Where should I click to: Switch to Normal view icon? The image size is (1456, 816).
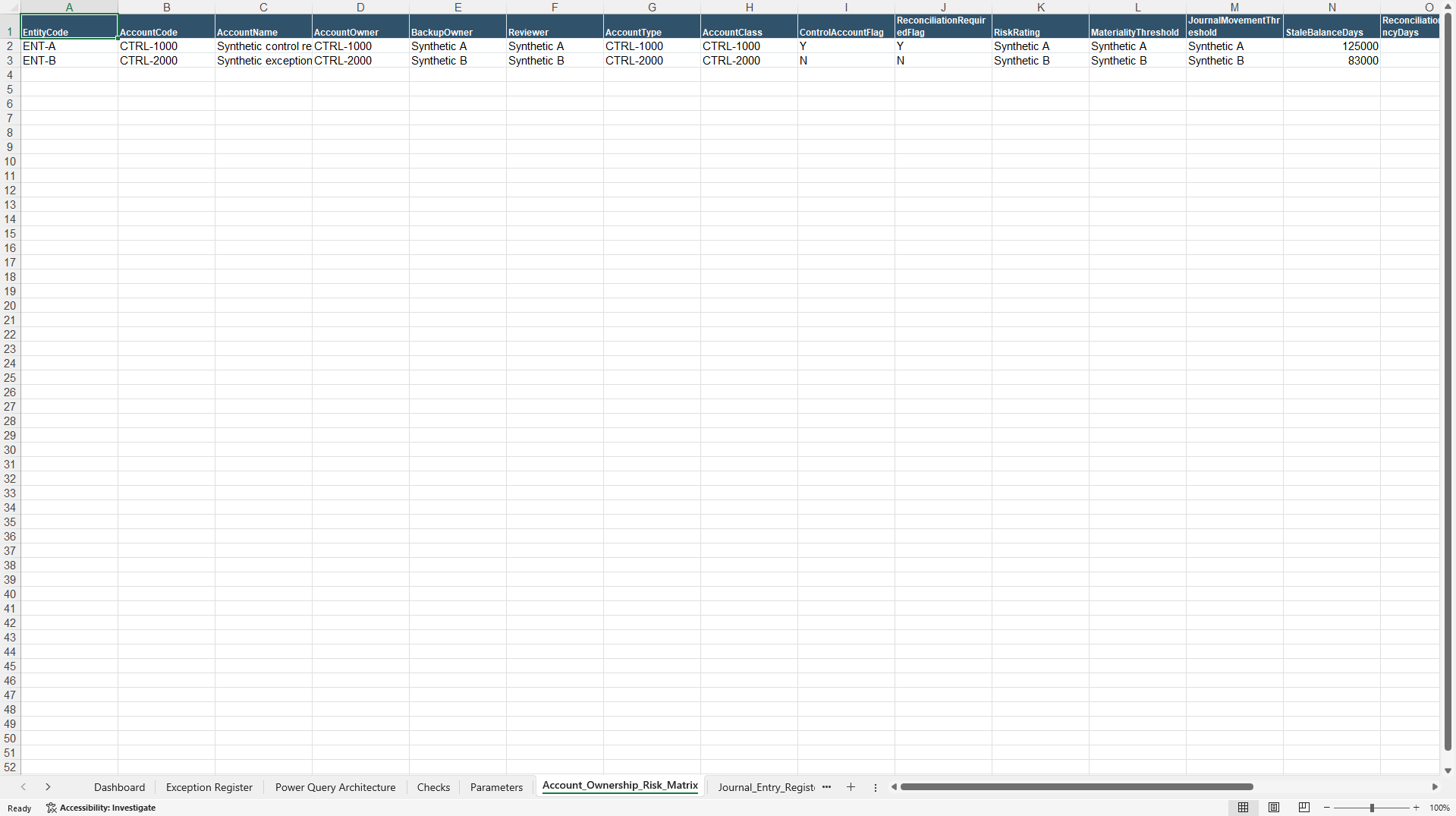click(1243, 808)
